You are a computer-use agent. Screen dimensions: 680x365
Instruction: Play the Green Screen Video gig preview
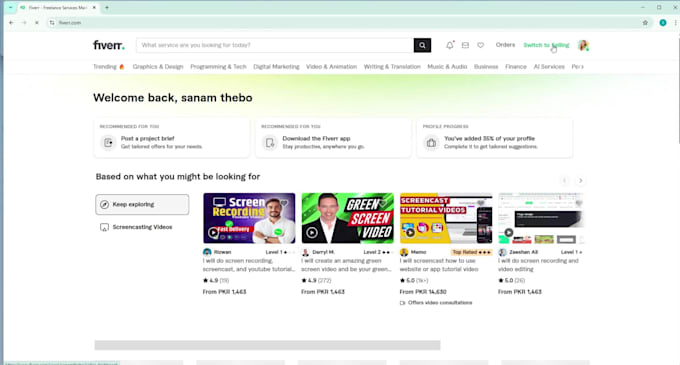312,233
